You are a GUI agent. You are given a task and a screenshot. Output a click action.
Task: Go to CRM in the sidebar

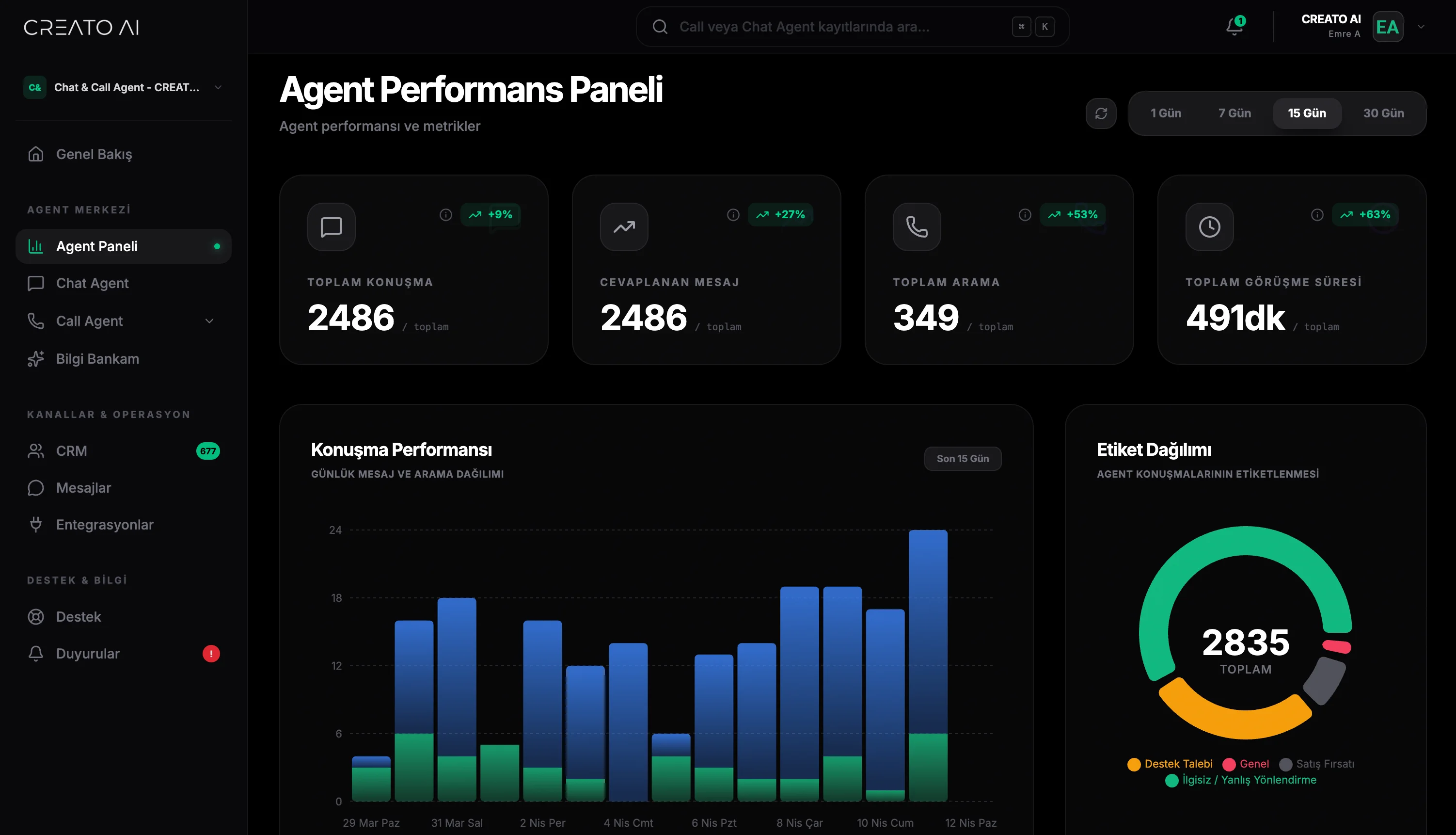pos(71,451)
